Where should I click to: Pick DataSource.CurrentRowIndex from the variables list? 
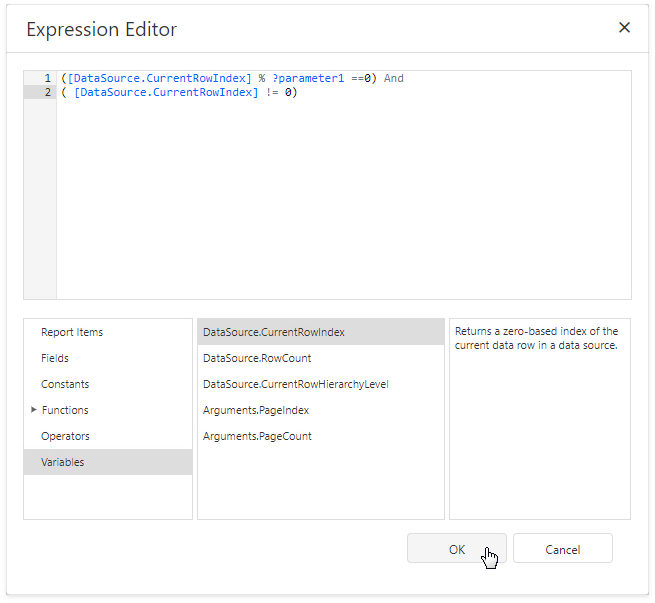pos(321,332)
